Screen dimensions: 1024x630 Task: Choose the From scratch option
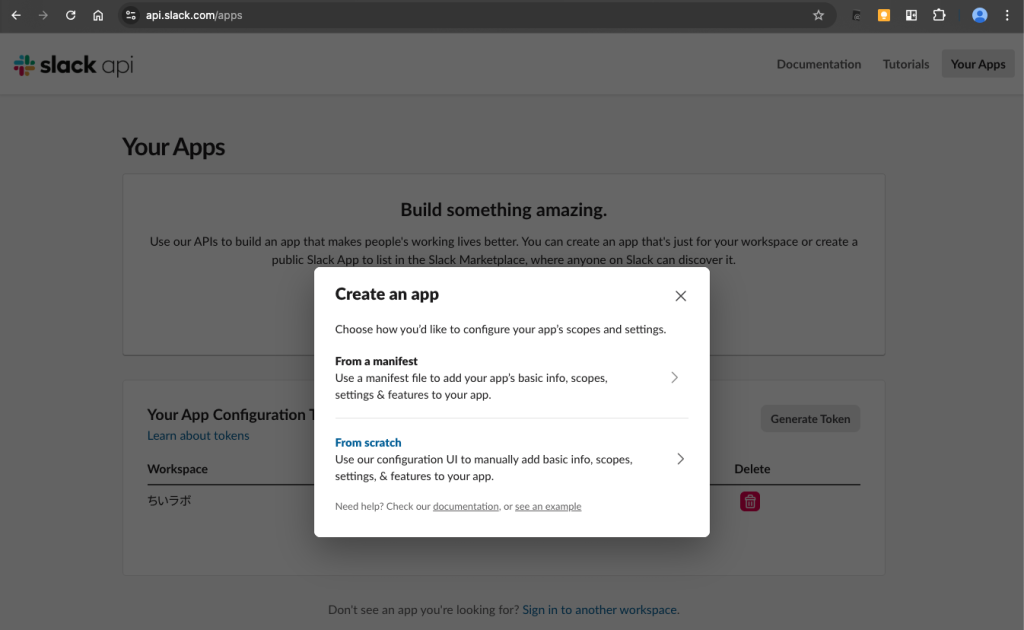(x=511, y=459)
